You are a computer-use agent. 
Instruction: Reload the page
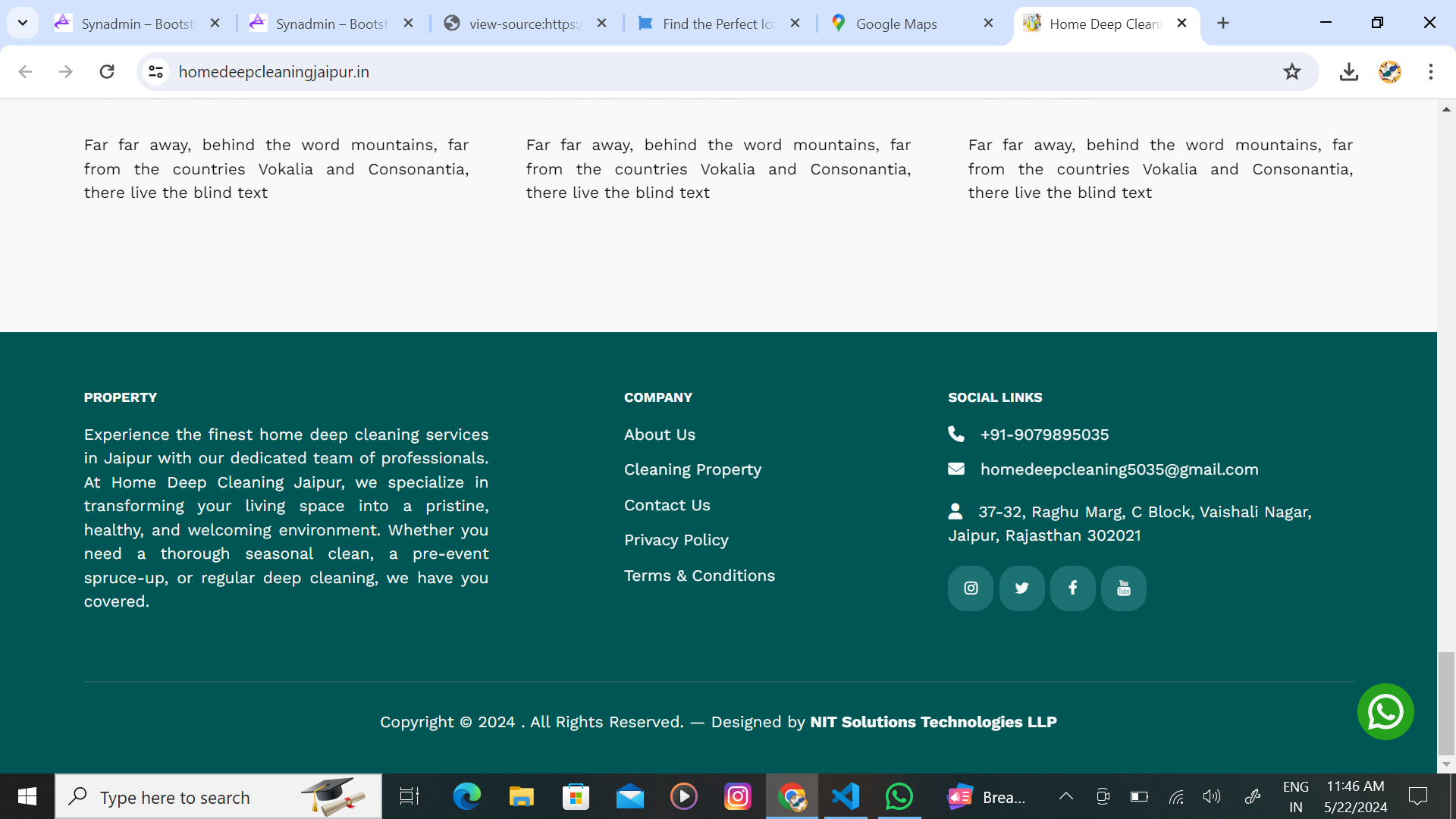pyautogui.click(x=107, y=71)
